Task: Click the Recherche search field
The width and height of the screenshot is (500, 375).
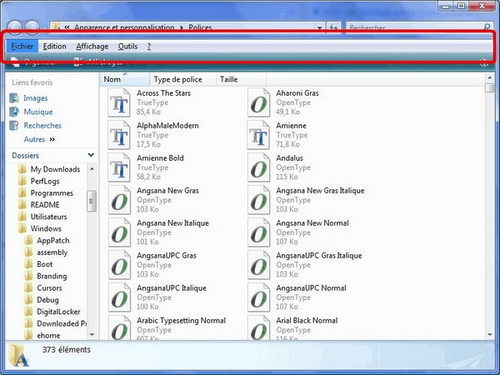Action: (414, 27)
